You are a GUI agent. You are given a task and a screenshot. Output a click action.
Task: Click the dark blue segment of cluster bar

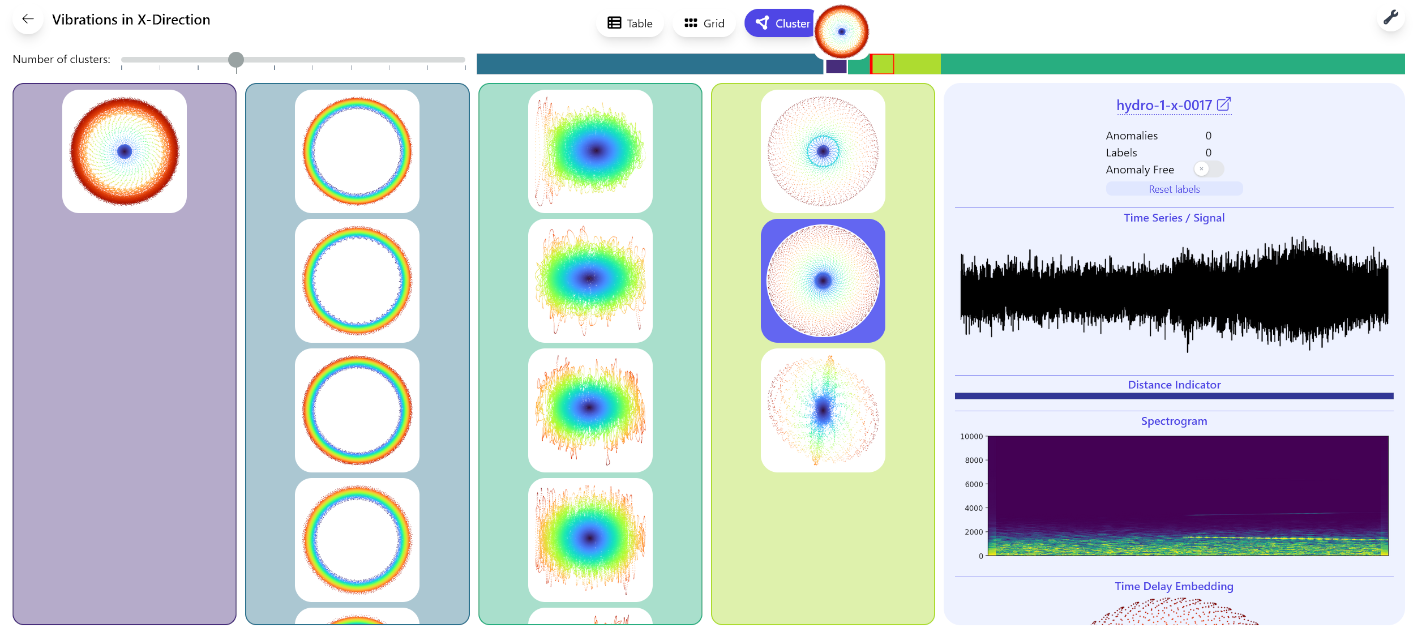tap(649, 64)
